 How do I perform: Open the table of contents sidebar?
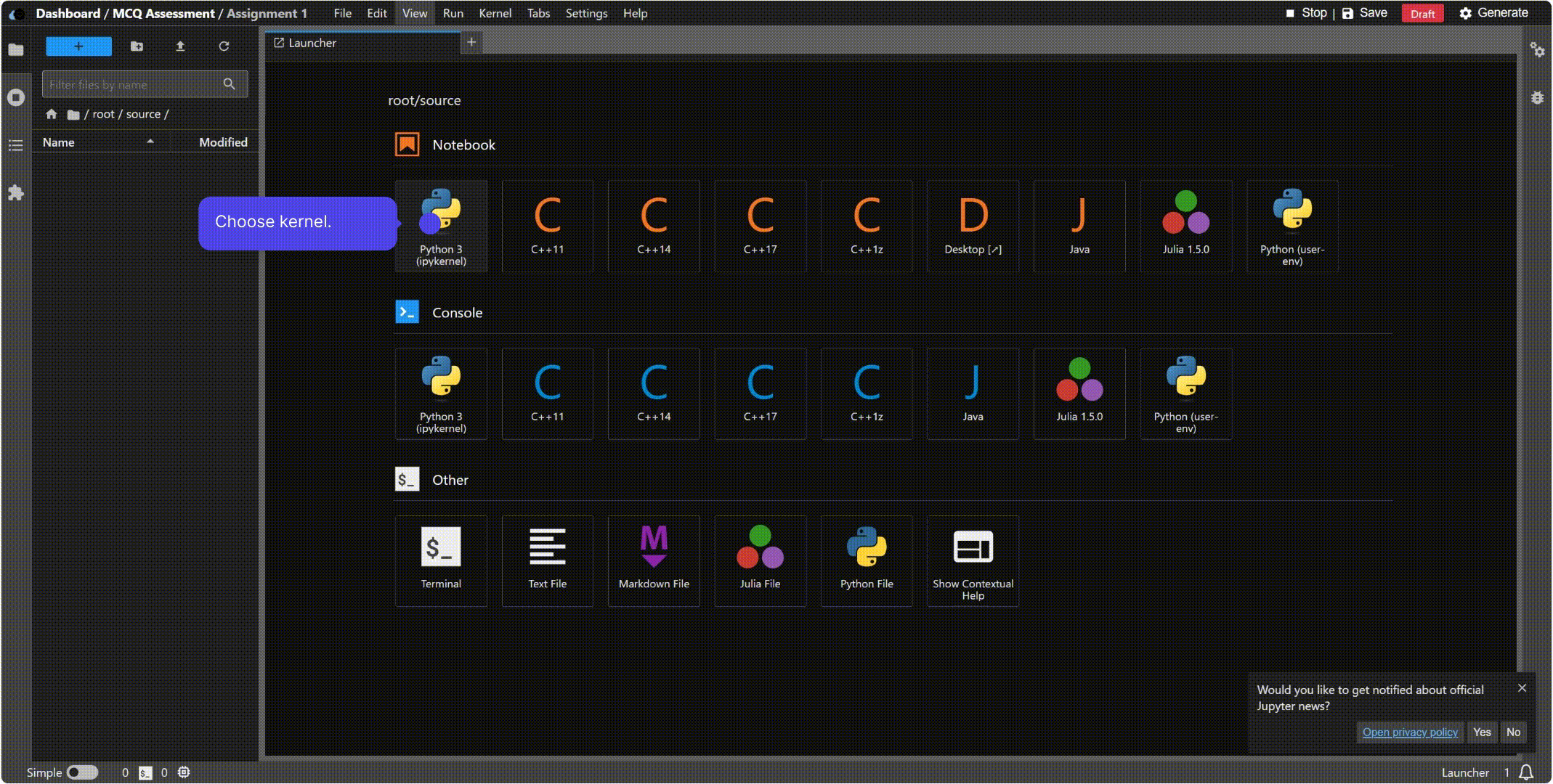[x=16, y=145]
